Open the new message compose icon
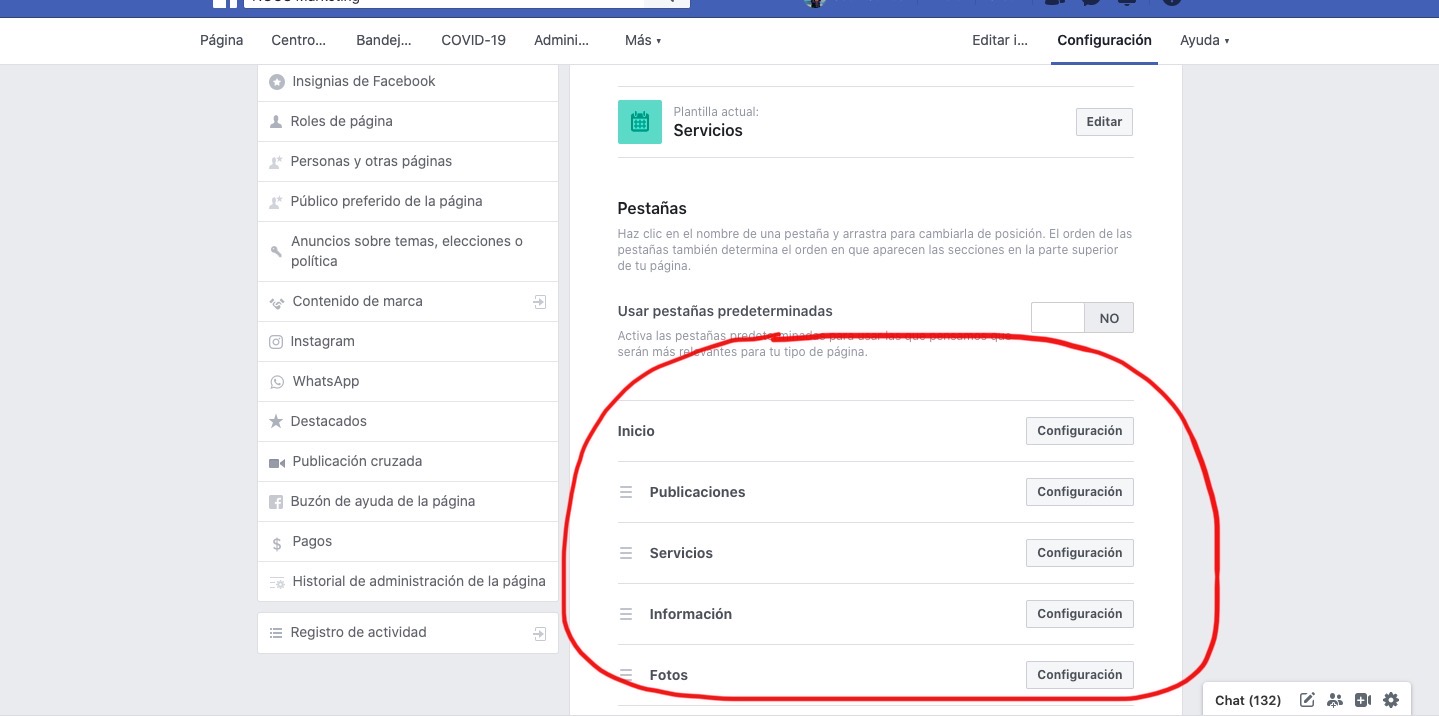Screen dimensions: 1439x716 point(1307,700)
